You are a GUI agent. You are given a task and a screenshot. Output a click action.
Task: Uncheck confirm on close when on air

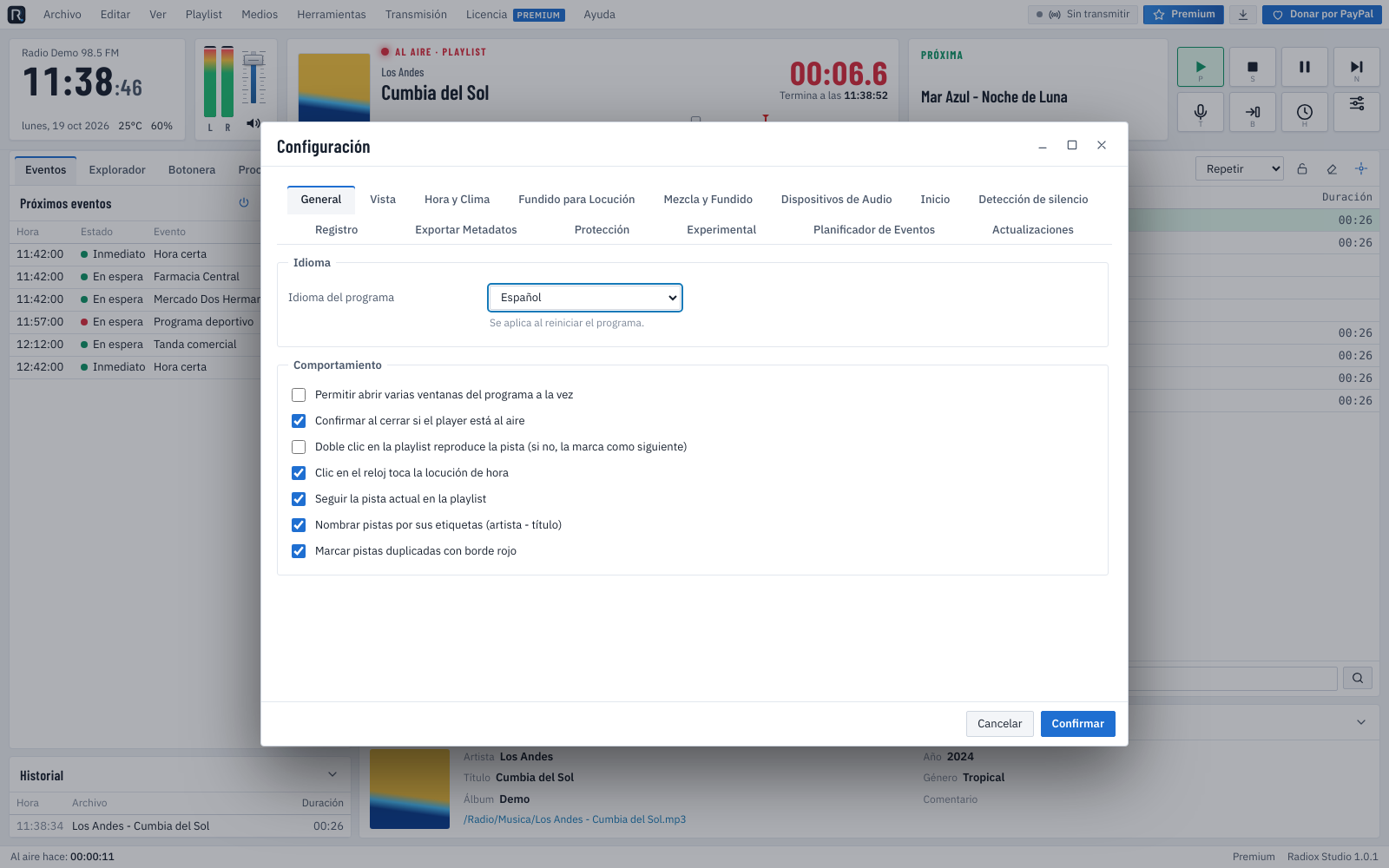pos(299,421)
